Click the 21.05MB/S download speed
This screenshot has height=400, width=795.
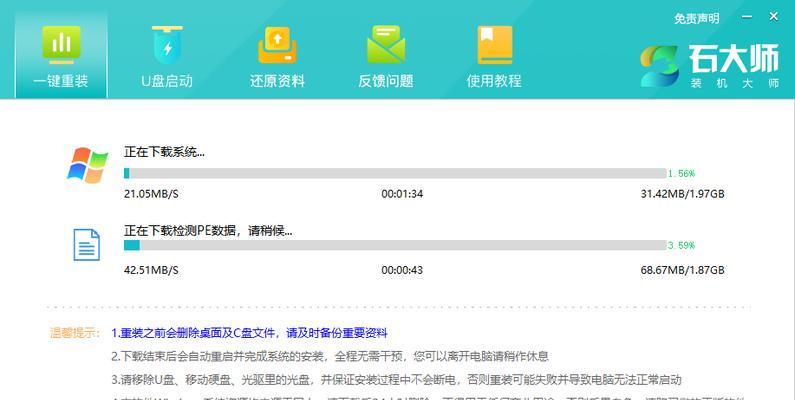pos(151,194)
